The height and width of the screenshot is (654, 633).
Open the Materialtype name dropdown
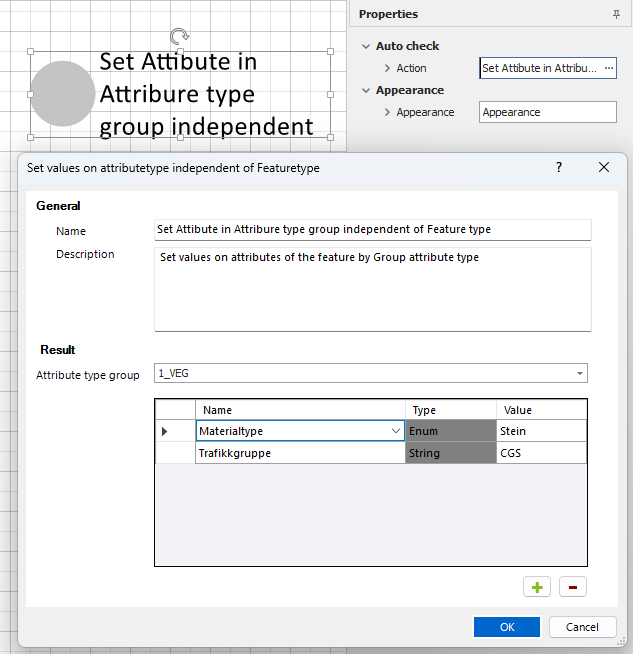(x=396, y=431)
